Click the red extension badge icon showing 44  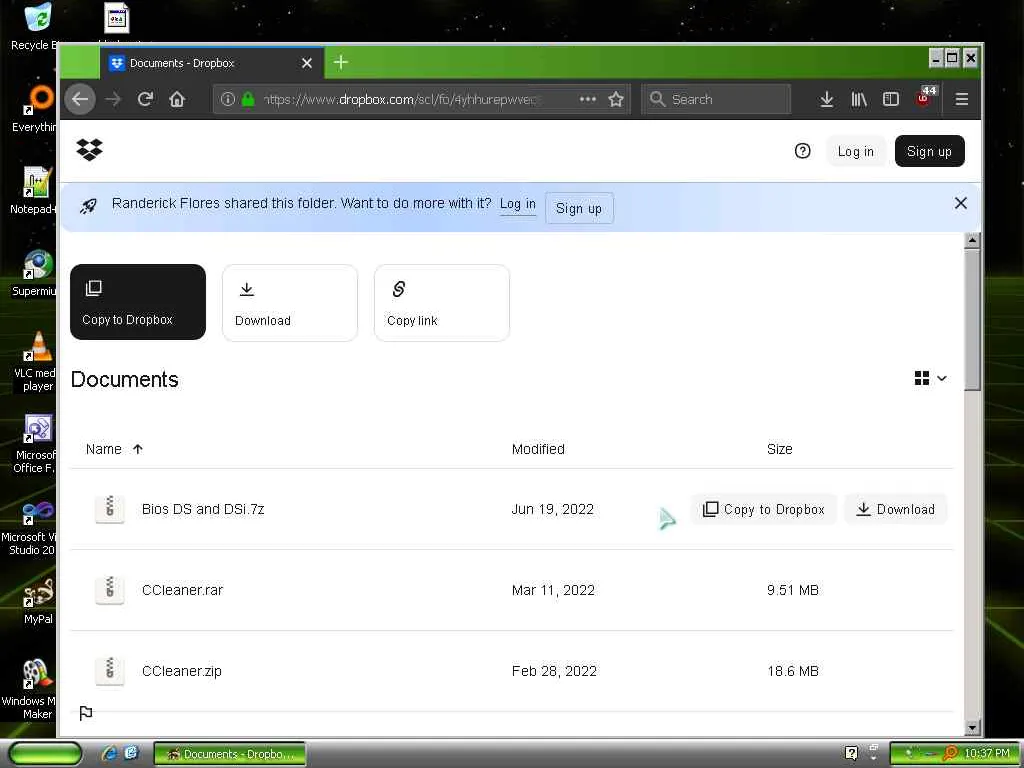925,97
